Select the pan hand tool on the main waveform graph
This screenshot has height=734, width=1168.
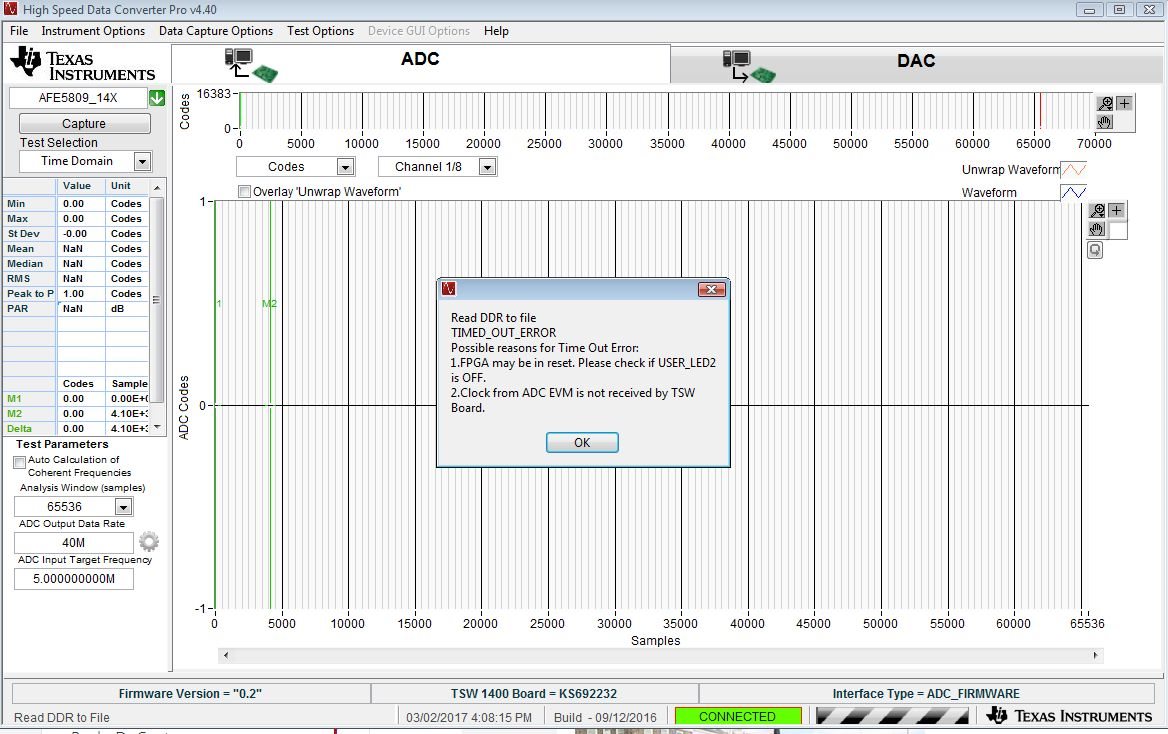[x=1097, y=230]
